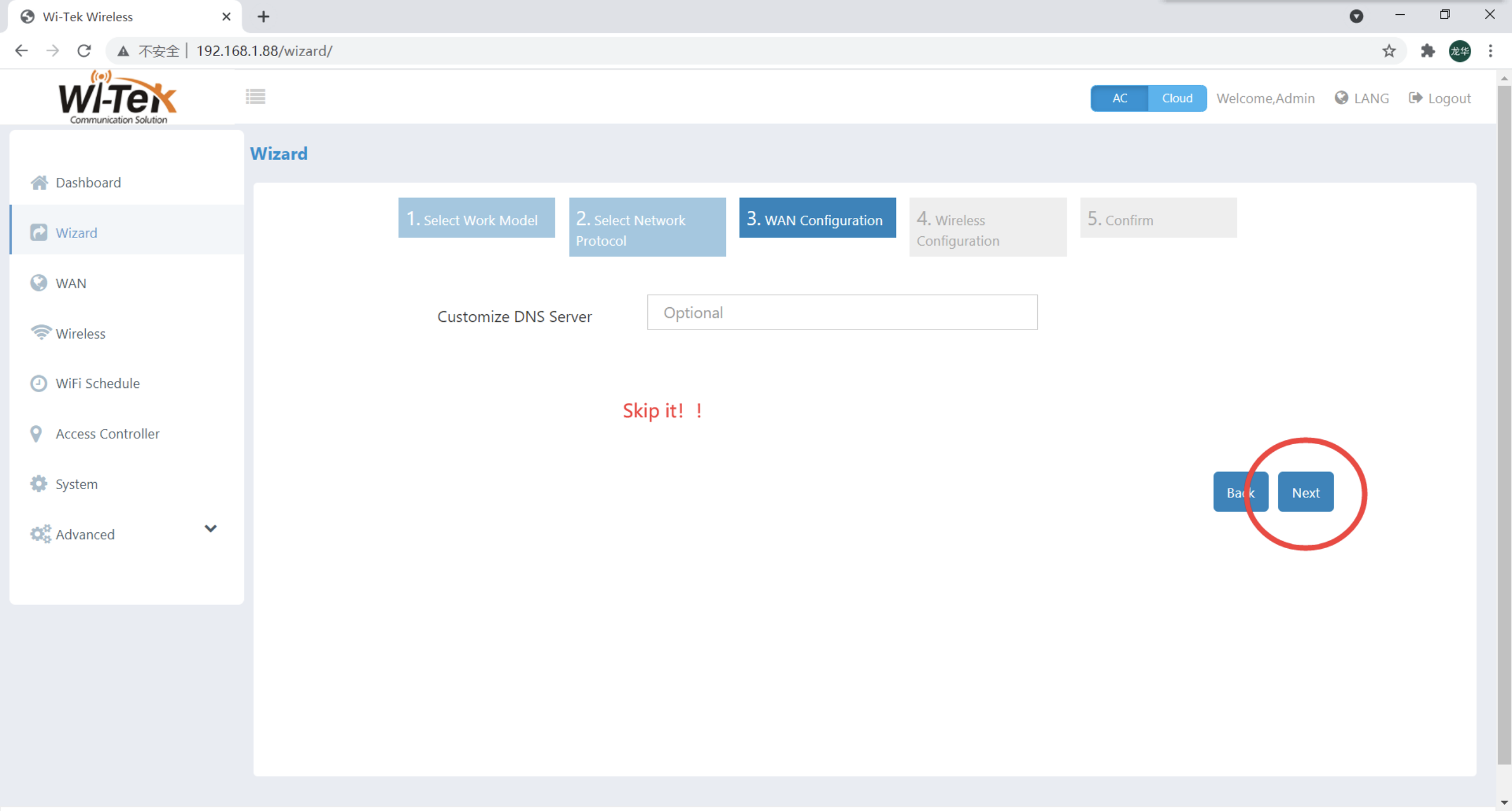Bookmark page with star icon
The image size is (1512, 811).
click(x=1389, y=51)
